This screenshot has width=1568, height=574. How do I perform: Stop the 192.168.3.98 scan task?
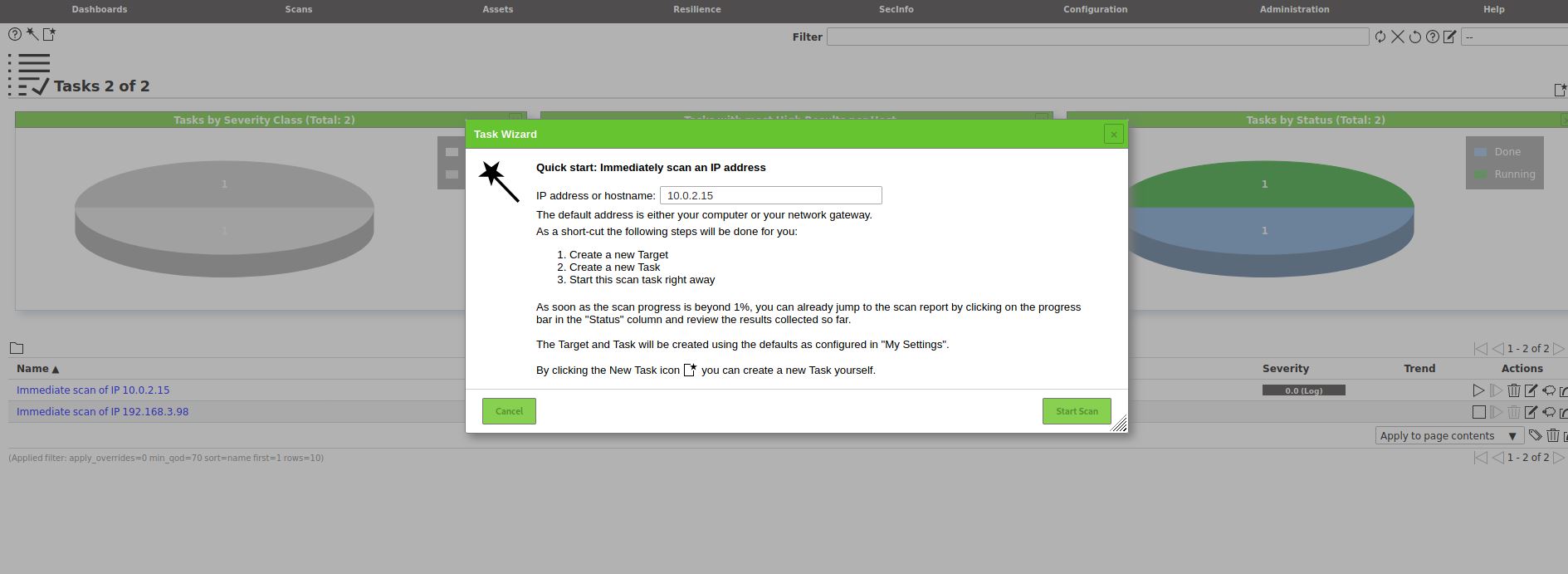coord(1478,412)
